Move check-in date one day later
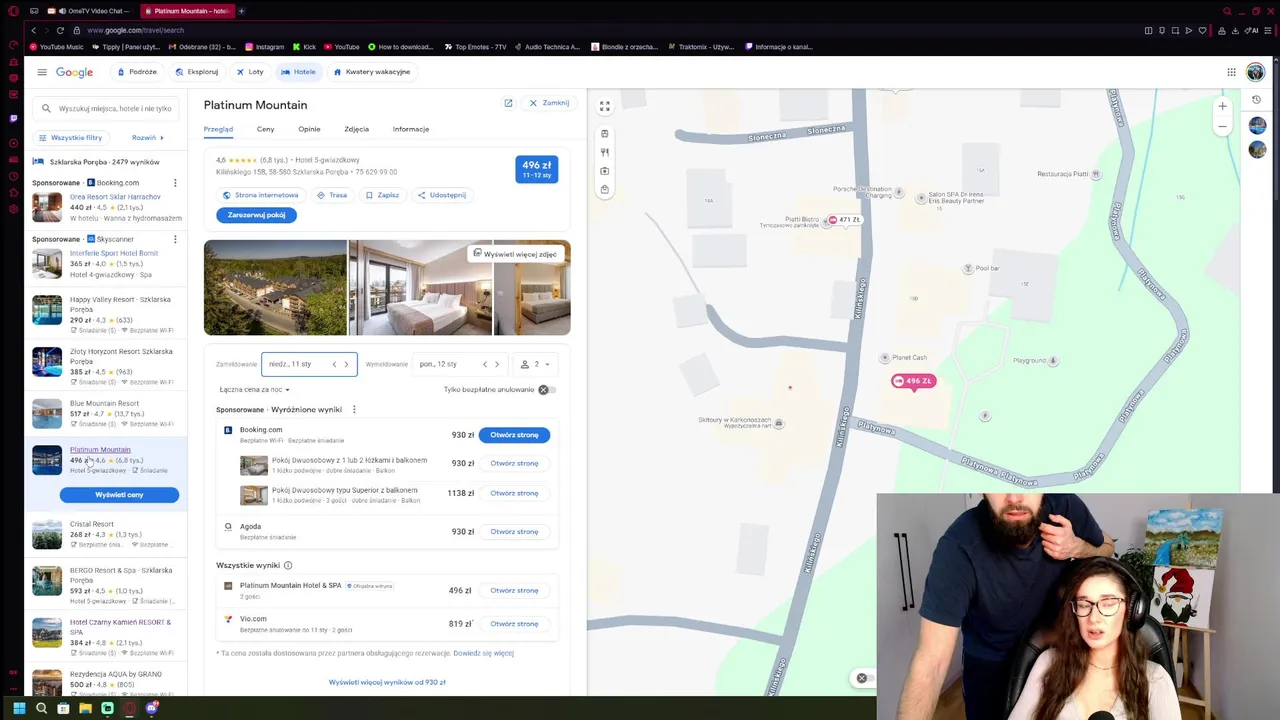1280x720 pixels. coord(346,364)
